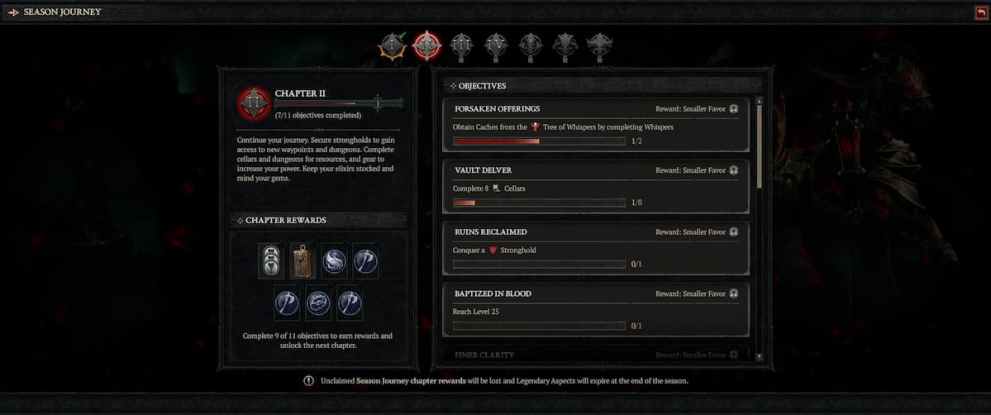Click the red back arrow button
The width and height of the screenshot is (991, 415).
980,12
